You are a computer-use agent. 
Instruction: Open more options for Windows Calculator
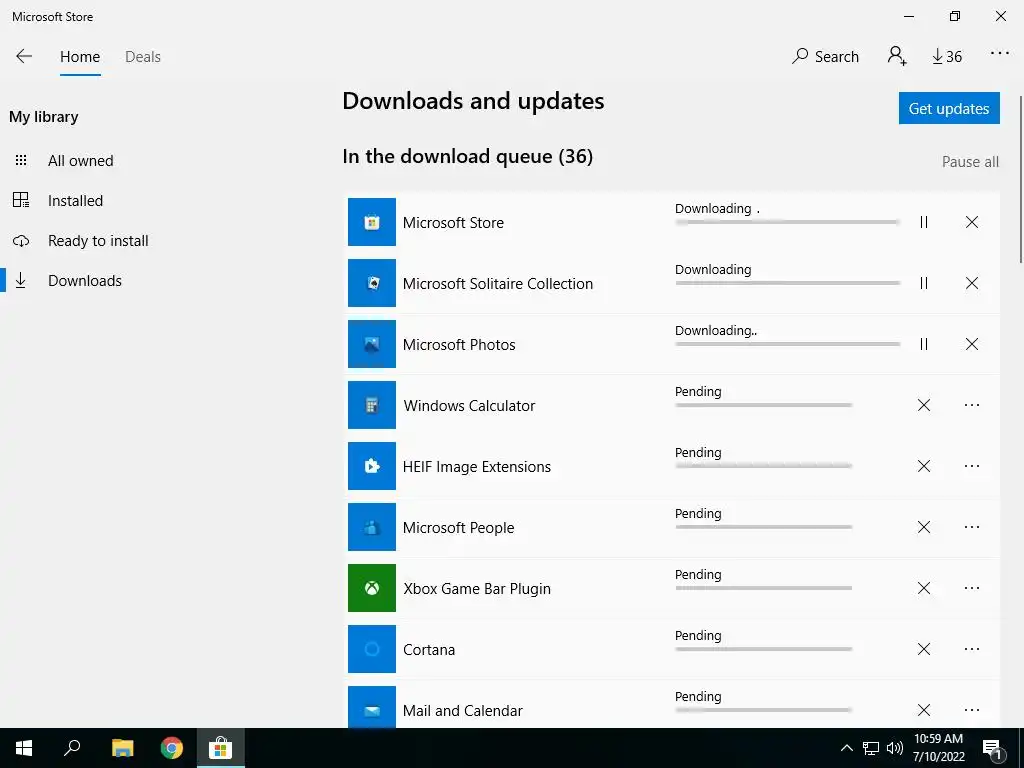[x=972, y=405]
